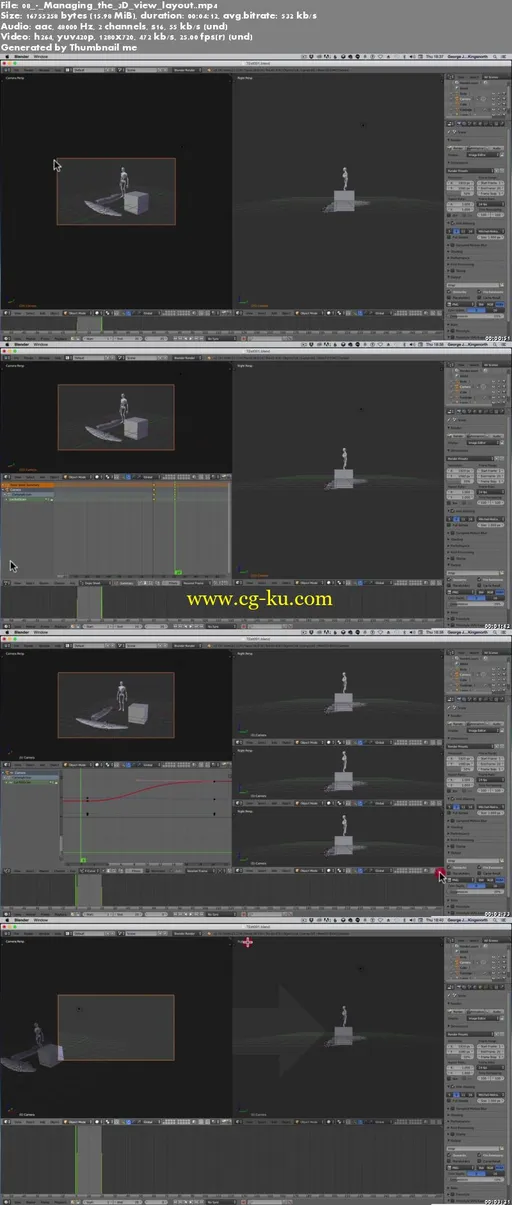Click resolution percentage slider in first frame

coord(460,194)
